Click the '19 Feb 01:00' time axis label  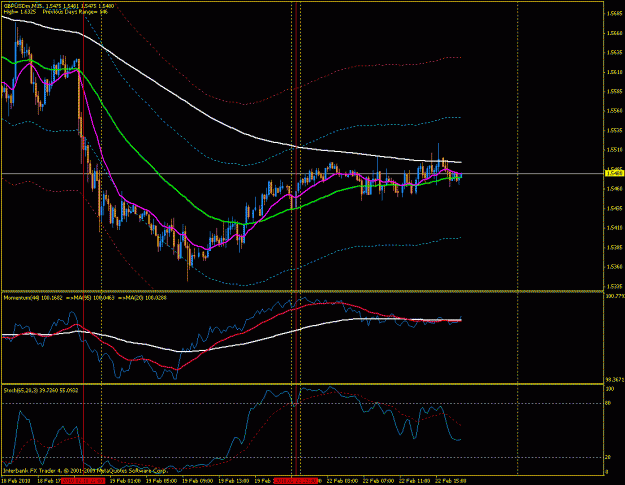pos(126,481)
